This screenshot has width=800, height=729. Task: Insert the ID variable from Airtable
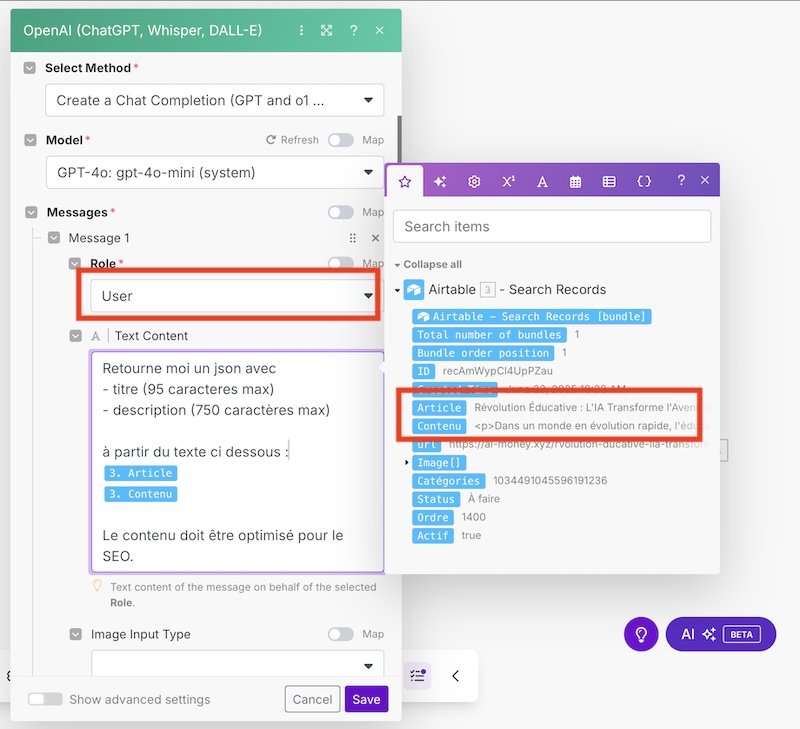coord(423,371)
